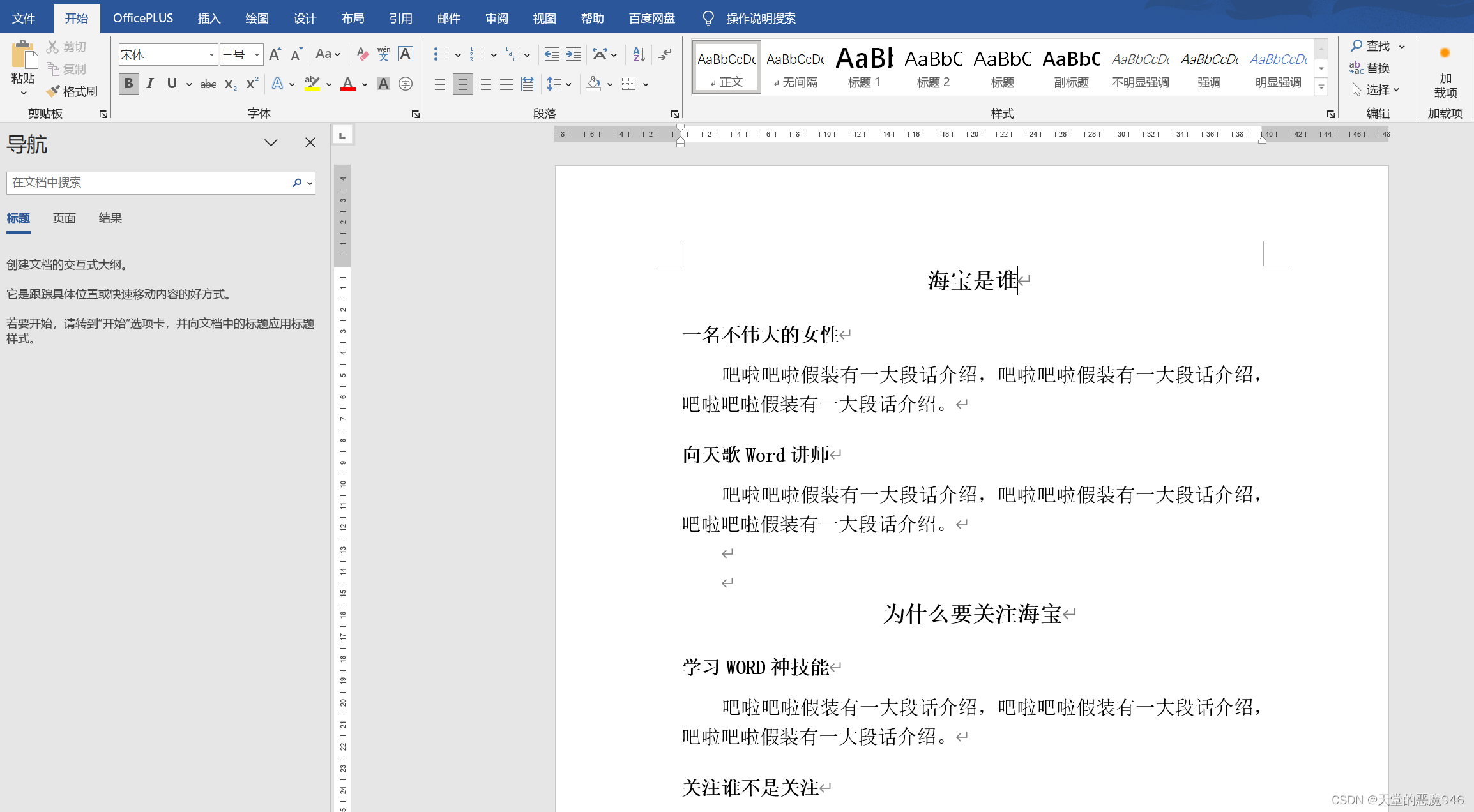Apply the 标题 1 style
This screenshot has height=812, width=1474.
(x=864, y=67)
